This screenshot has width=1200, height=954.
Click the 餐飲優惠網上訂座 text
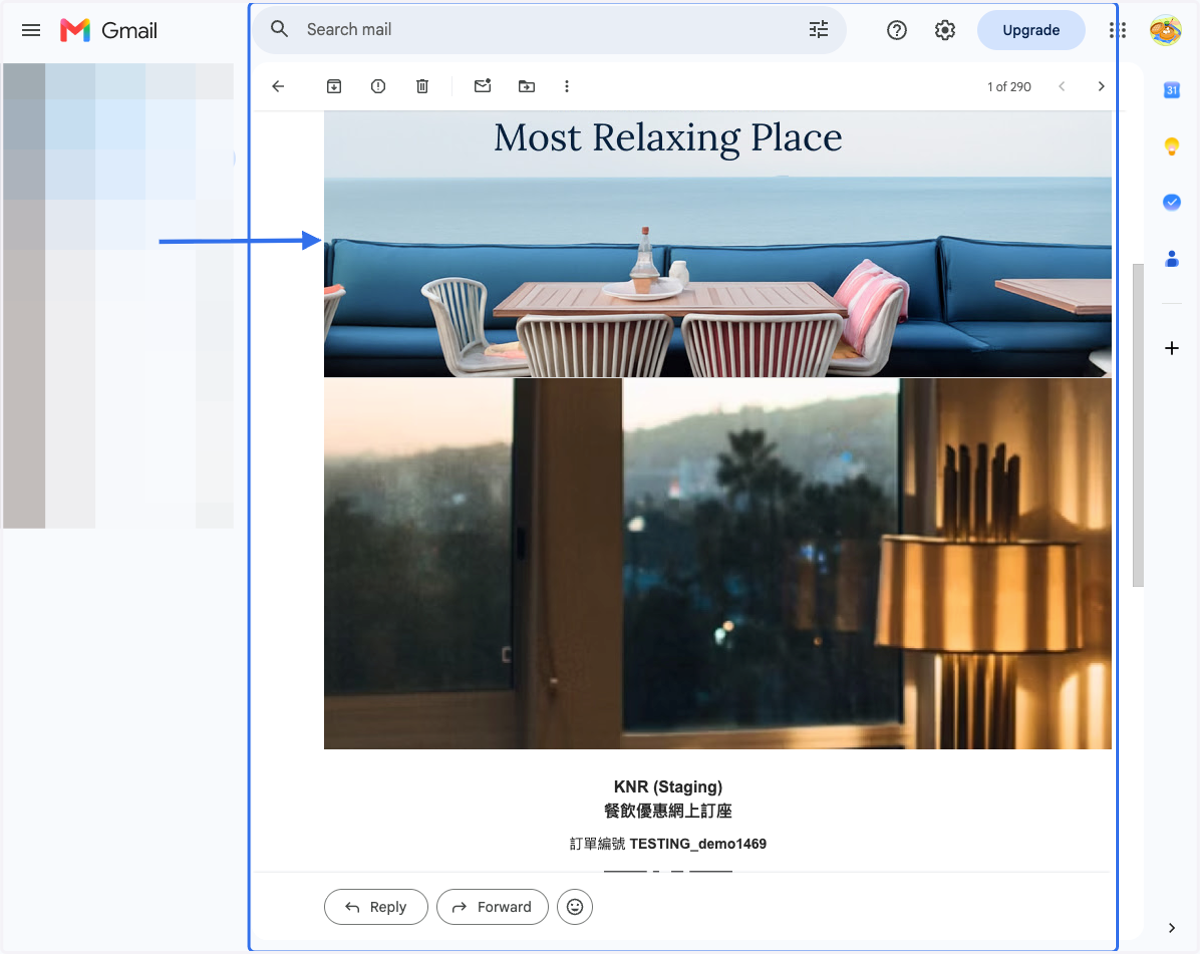pos(668,811)
